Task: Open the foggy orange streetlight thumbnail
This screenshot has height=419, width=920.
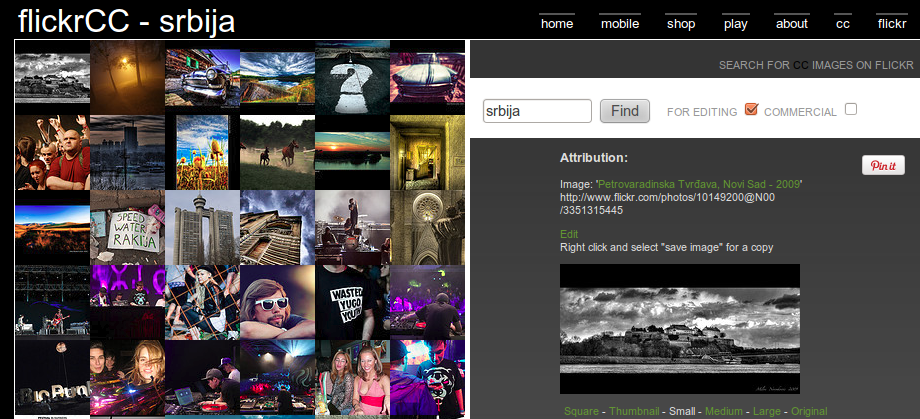Action: (x=127, y=77)
